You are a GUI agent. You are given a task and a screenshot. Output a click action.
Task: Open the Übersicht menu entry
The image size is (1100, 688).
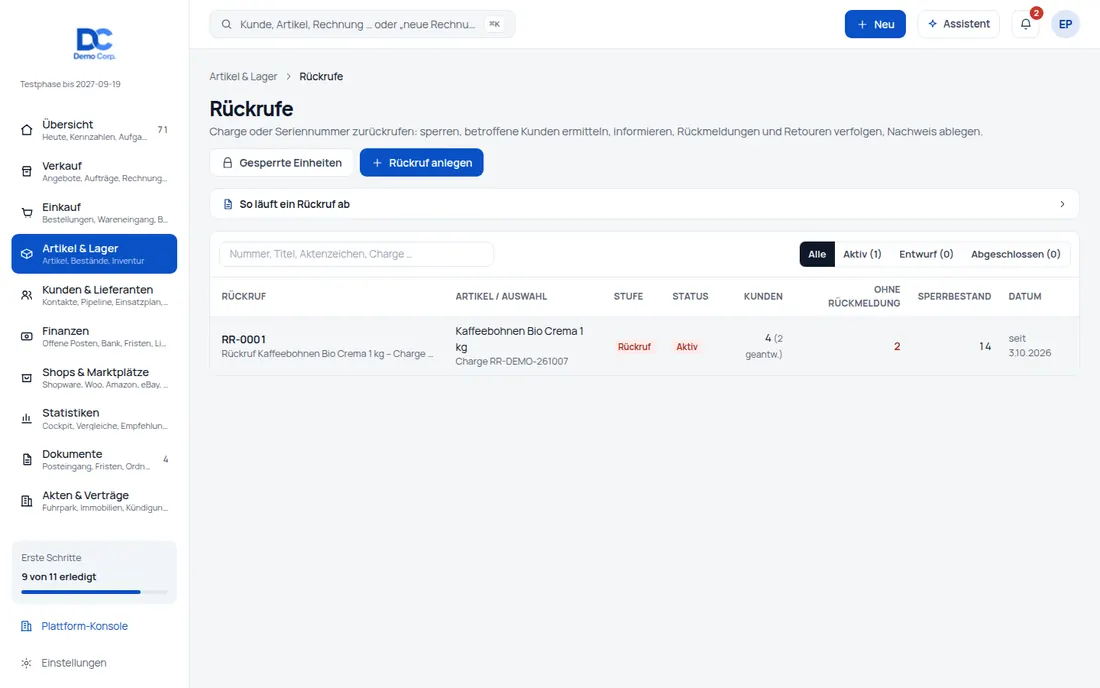[94, 130]
